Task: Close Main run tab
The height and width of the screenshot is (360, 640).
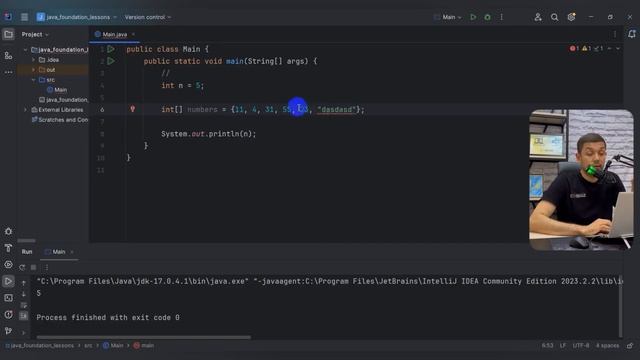Action: click(72, 252)
